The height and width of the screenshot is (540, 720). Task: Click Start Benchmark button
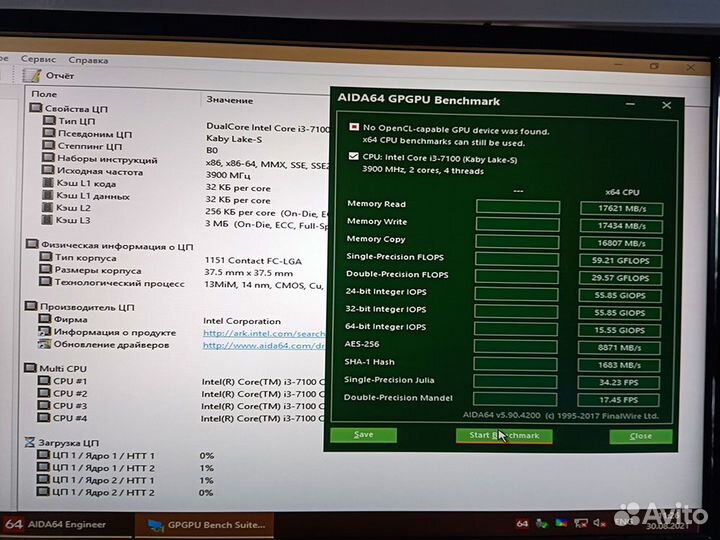coord(504,435)
